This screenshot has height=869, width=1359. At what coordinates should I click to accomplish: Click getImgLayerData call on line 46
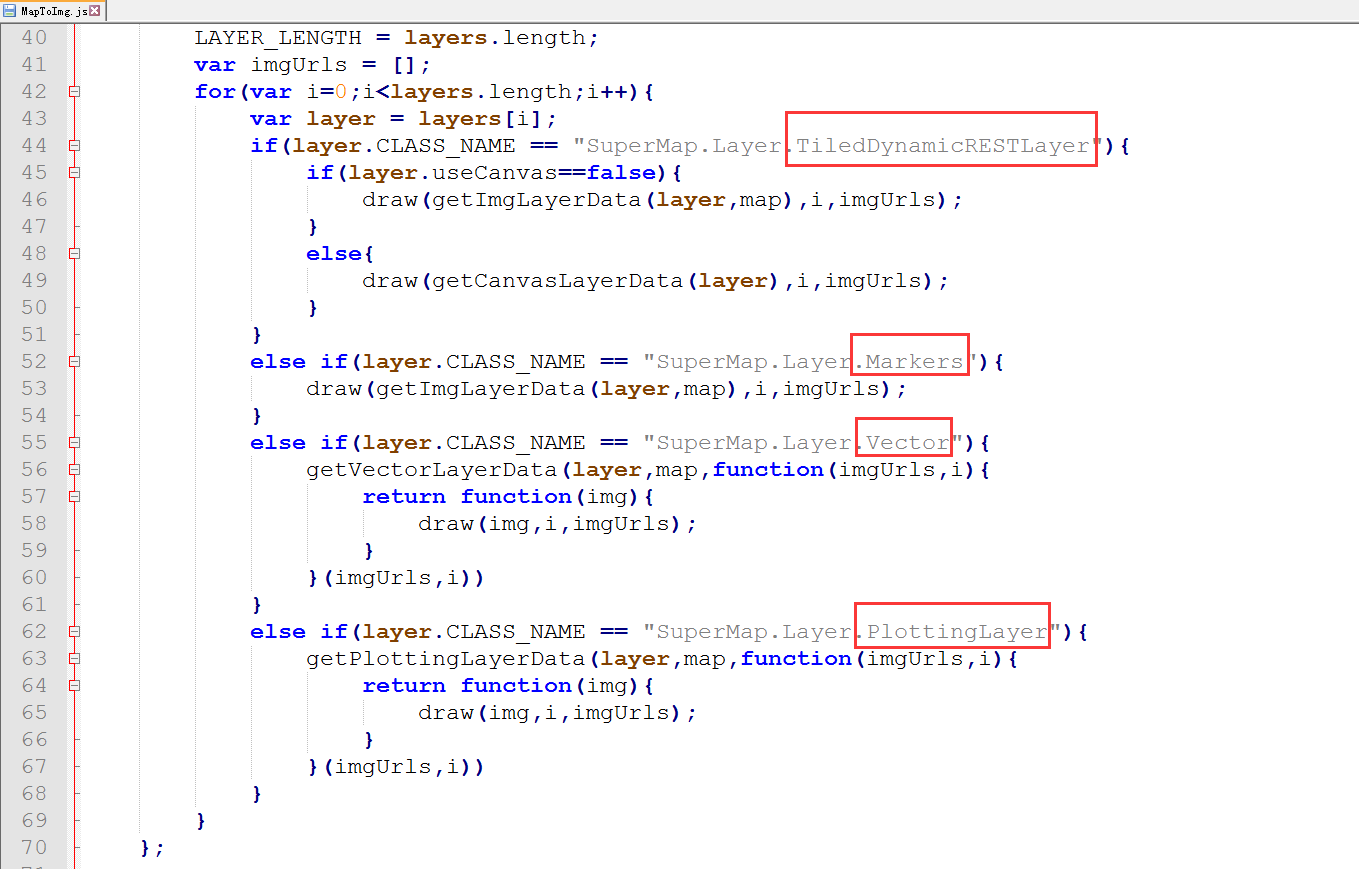614,200
